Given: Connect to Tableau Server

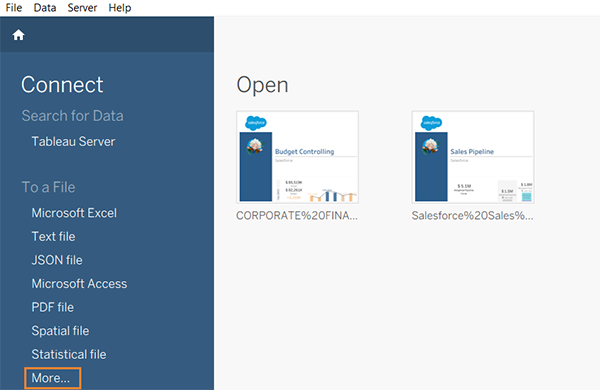Looking at the screenshot, I should click(73, 142).
